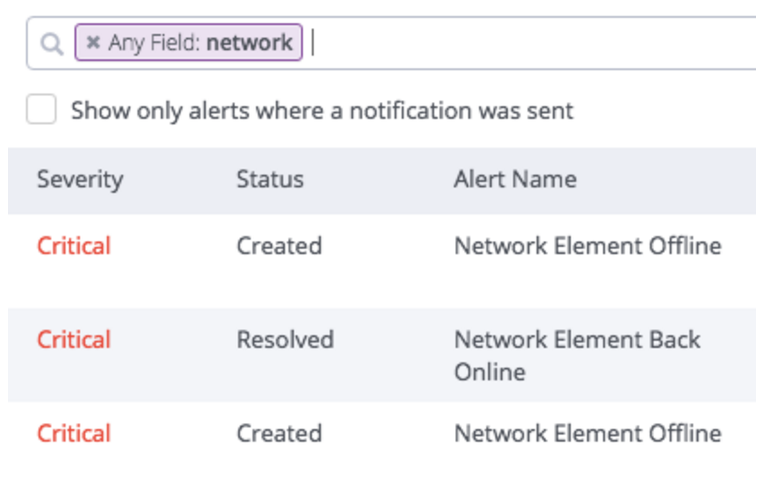Sort by the Alert Name column header

(x=515, y=179)
